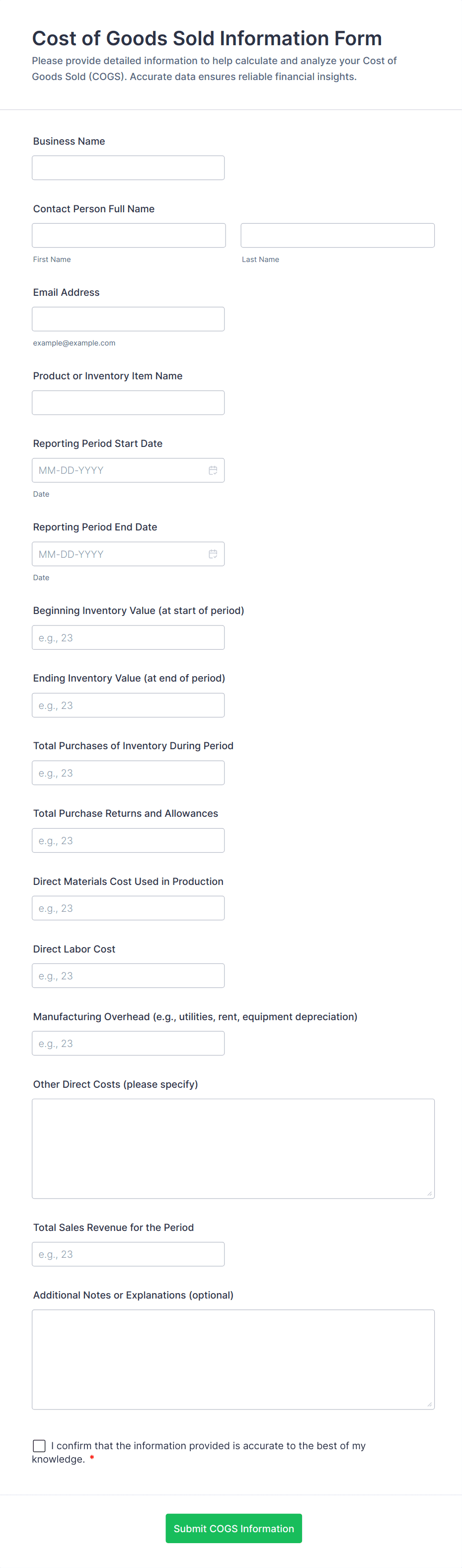The height and width of the screenshot is (1568, 462).
Task: Click the Email Address field
Action: pos(128,318)
